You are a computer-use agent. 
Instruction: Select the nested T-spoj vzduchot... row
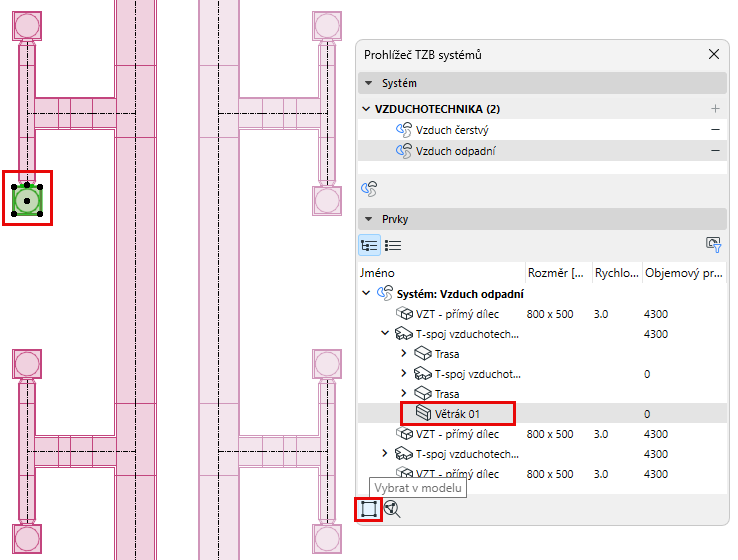pos(542,374)
